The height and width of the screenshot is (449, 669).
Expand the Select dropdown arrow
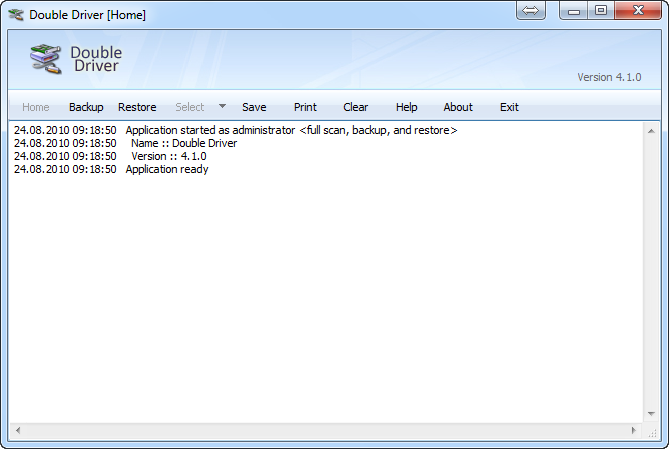[222, 106]
